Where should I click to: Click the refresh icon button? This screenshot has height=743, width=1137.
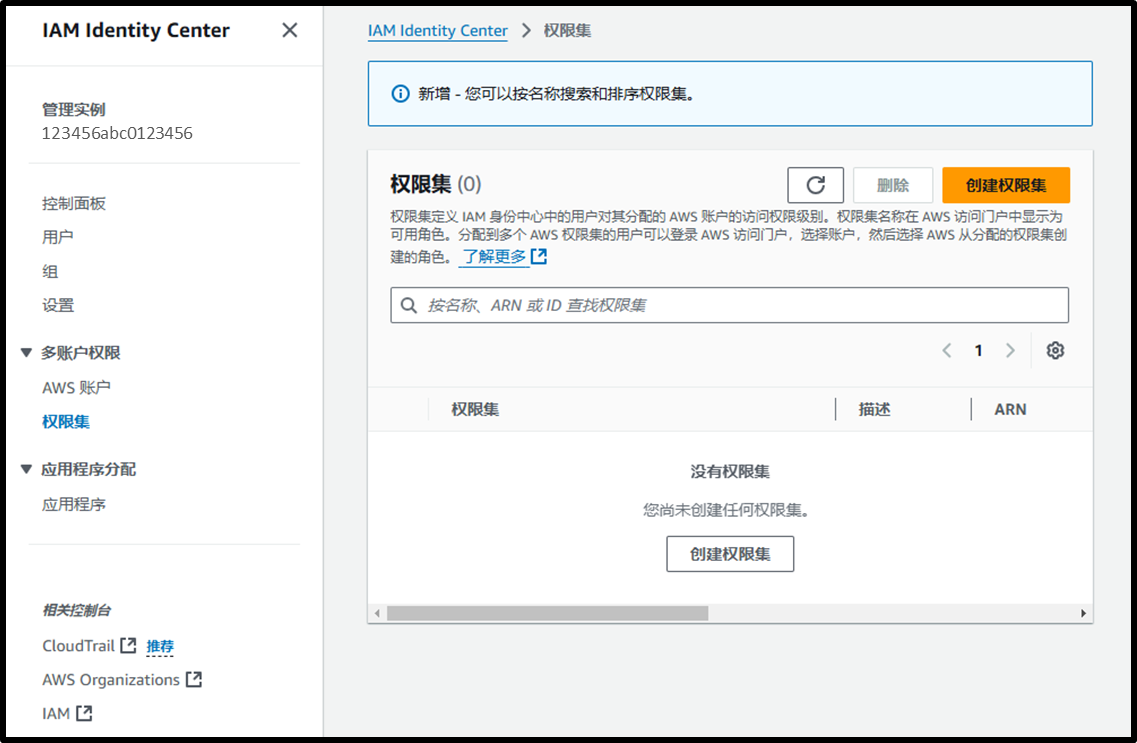click(815, 185)
